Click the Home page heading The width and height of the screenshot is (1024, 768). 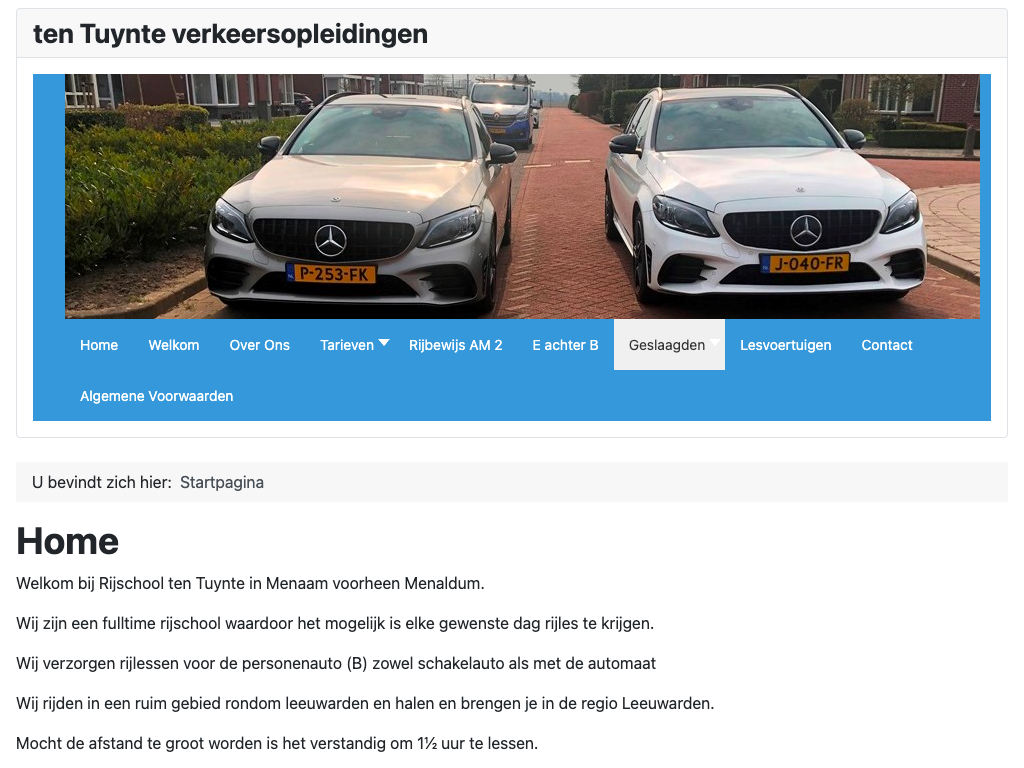[68, 541]
